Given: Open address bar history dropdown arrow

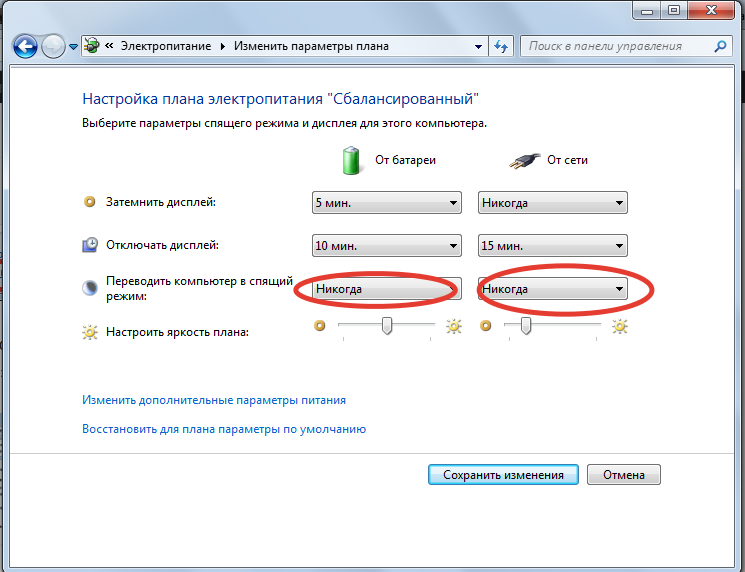Looking at the screenshot, I should coord(478,47).
